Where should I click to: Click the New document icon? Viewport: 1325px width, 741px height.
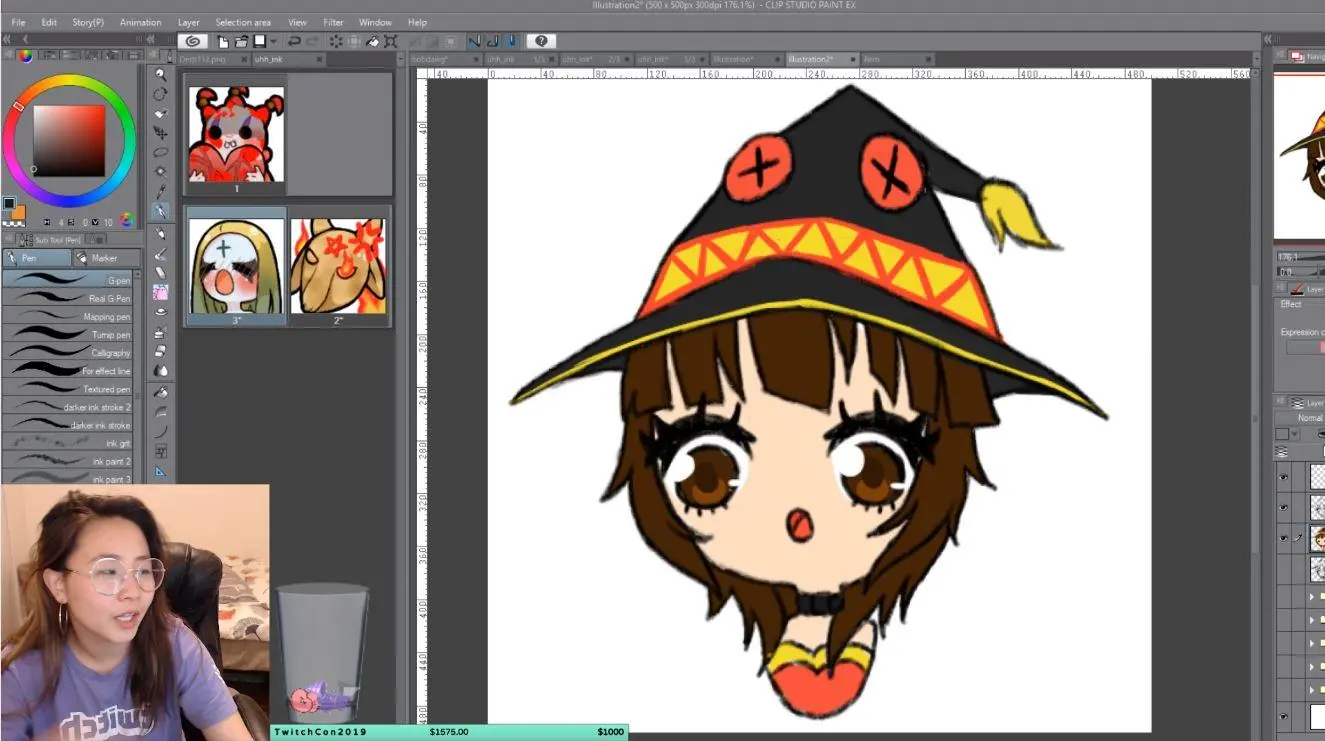point(225,41)
